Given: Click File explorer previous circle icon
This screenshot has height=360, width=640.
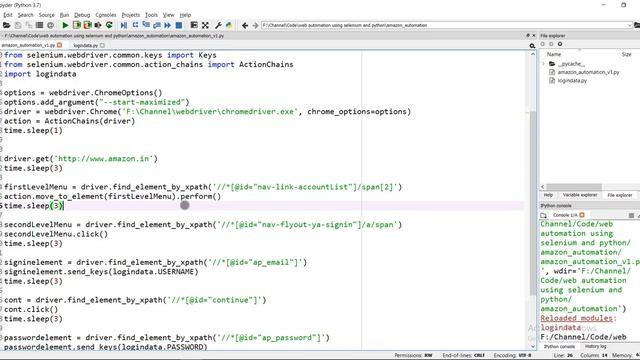Looking at the screenshot, I should pos(543,44).
